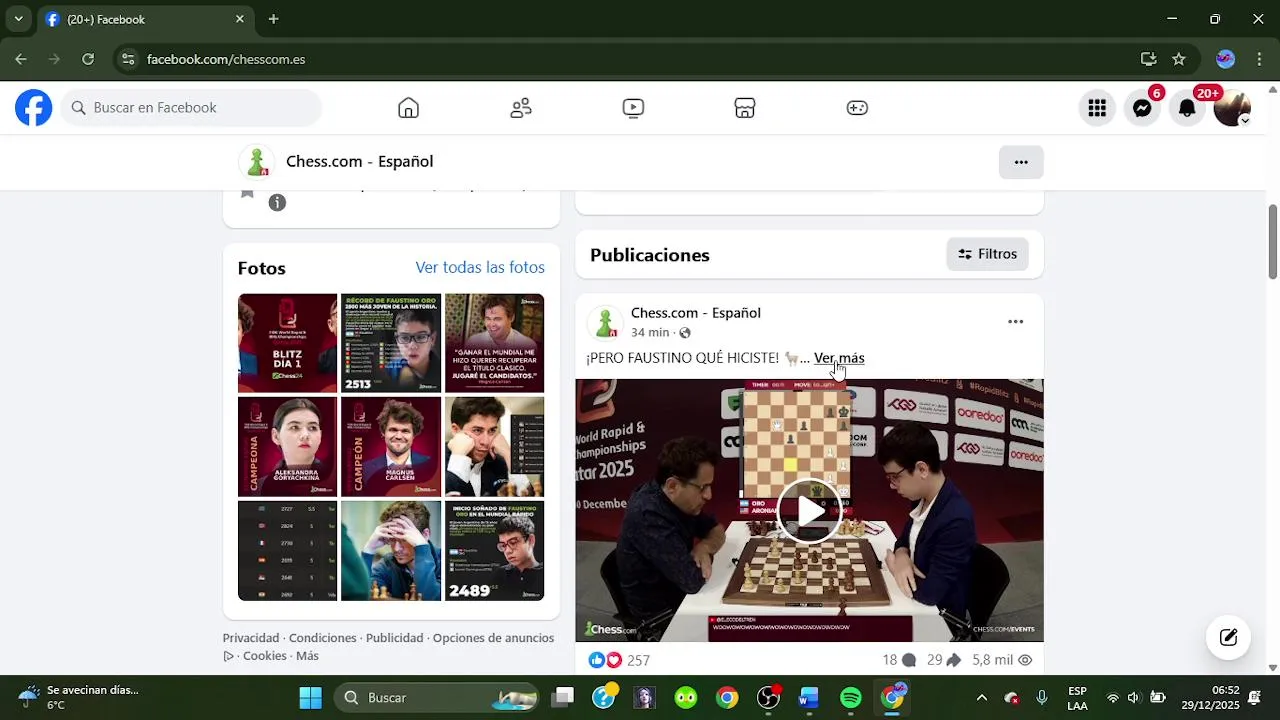Open the post author Chess.com - Español link

pos(696,313)
